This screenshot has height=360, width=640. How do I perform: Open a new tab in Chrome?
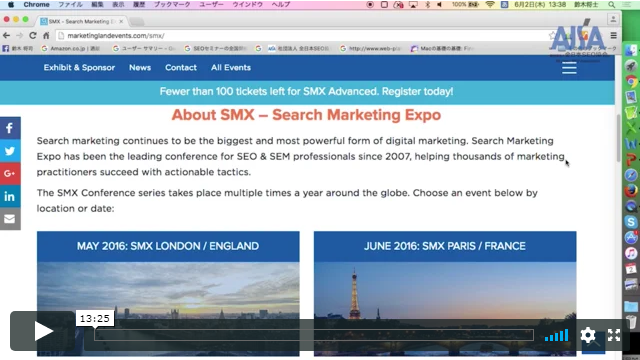[137, 21]
